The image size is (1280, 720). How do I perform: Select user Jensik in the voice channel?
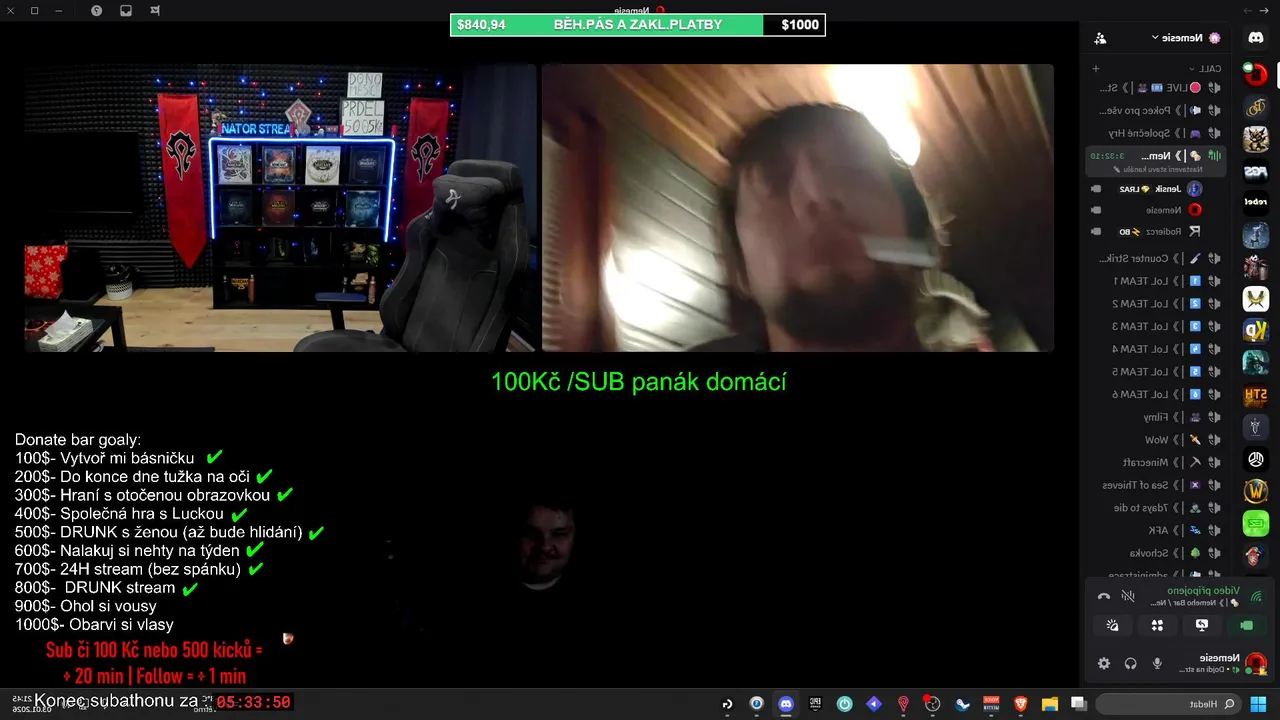[1147, 189]
